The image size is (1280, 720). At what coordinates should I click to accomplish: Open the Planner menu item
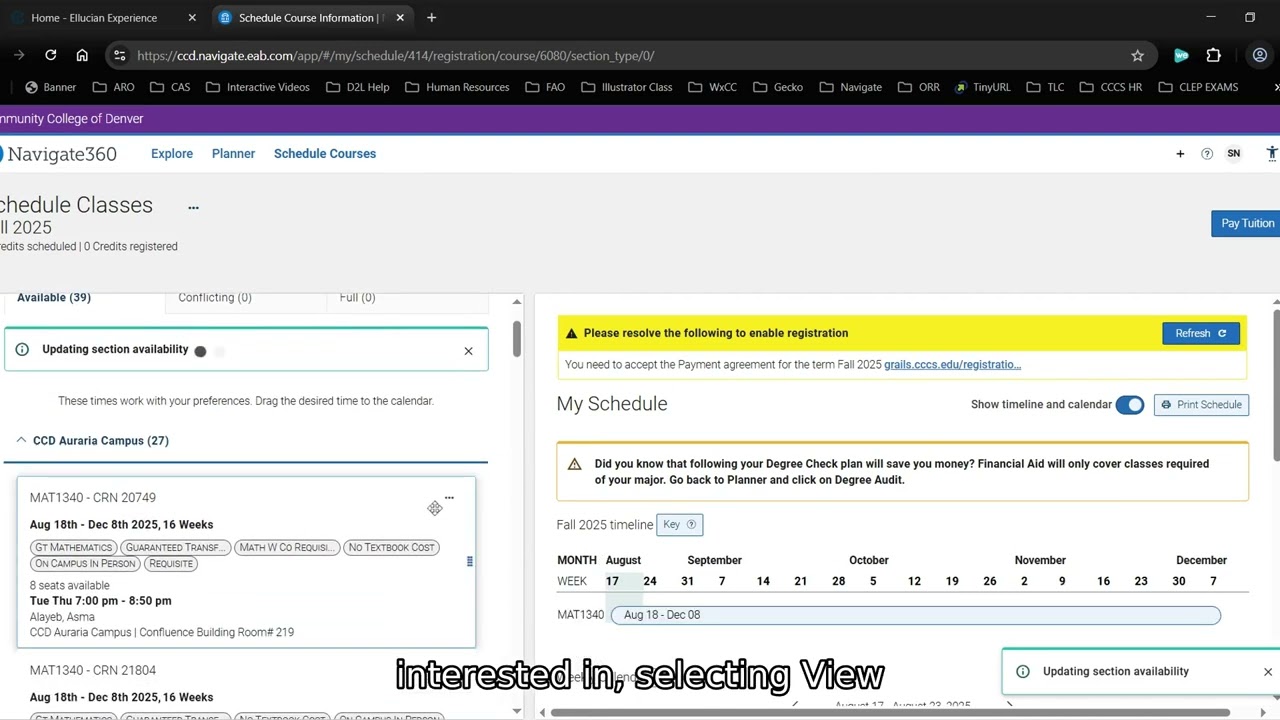tap(233, 153)
